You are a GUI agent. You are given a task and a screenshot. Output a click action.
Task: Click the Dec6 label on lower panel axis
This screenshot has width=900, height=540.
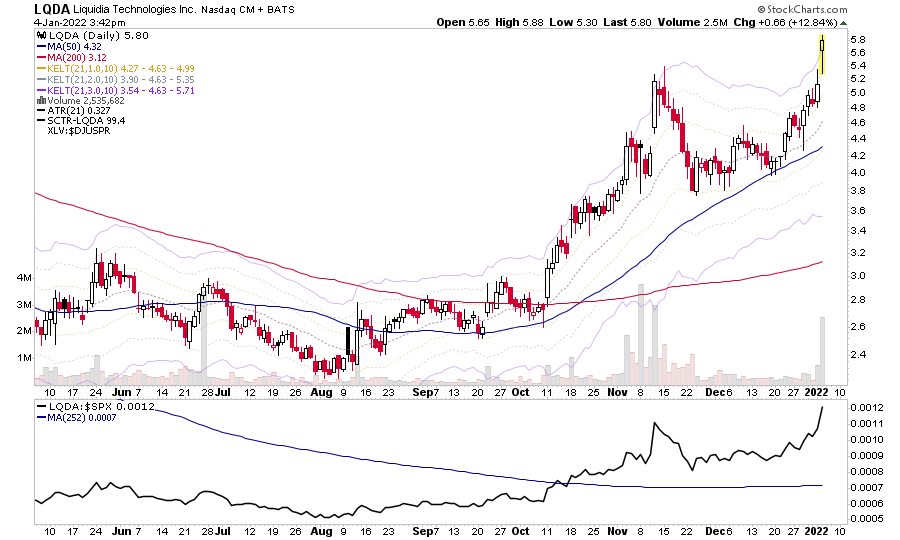pos(719,531)
